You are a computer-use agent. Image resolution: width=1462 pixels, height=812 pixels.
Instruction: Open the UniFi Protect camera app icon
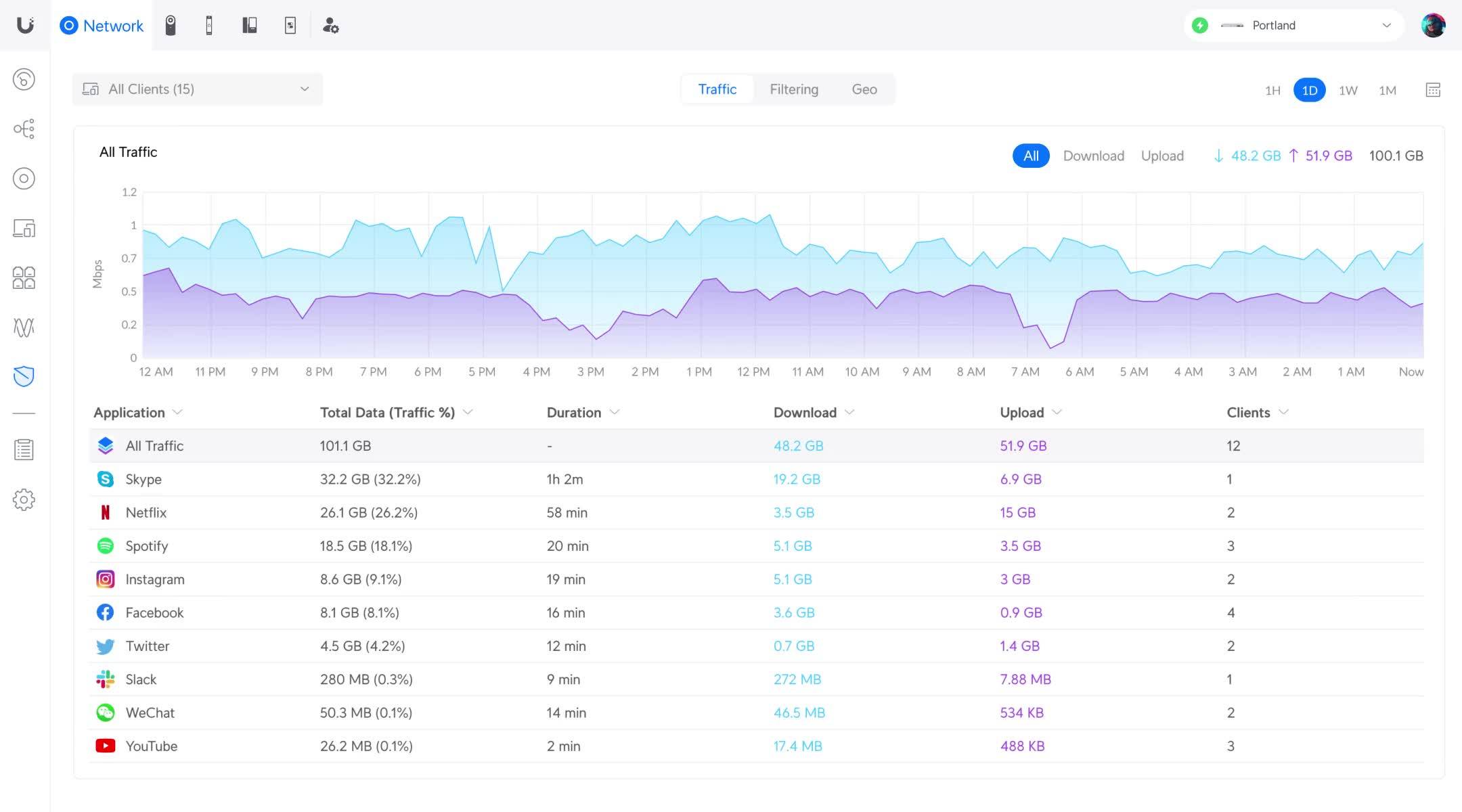(171, 25)
